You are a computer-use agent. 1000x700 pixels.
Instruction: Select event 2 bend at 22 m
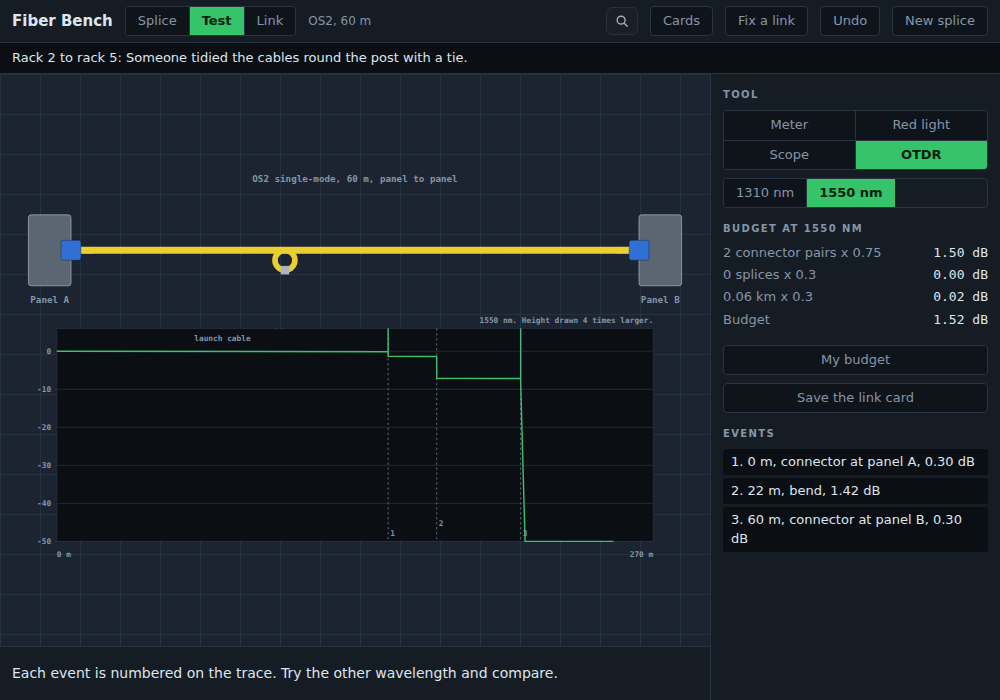(855, 491)
